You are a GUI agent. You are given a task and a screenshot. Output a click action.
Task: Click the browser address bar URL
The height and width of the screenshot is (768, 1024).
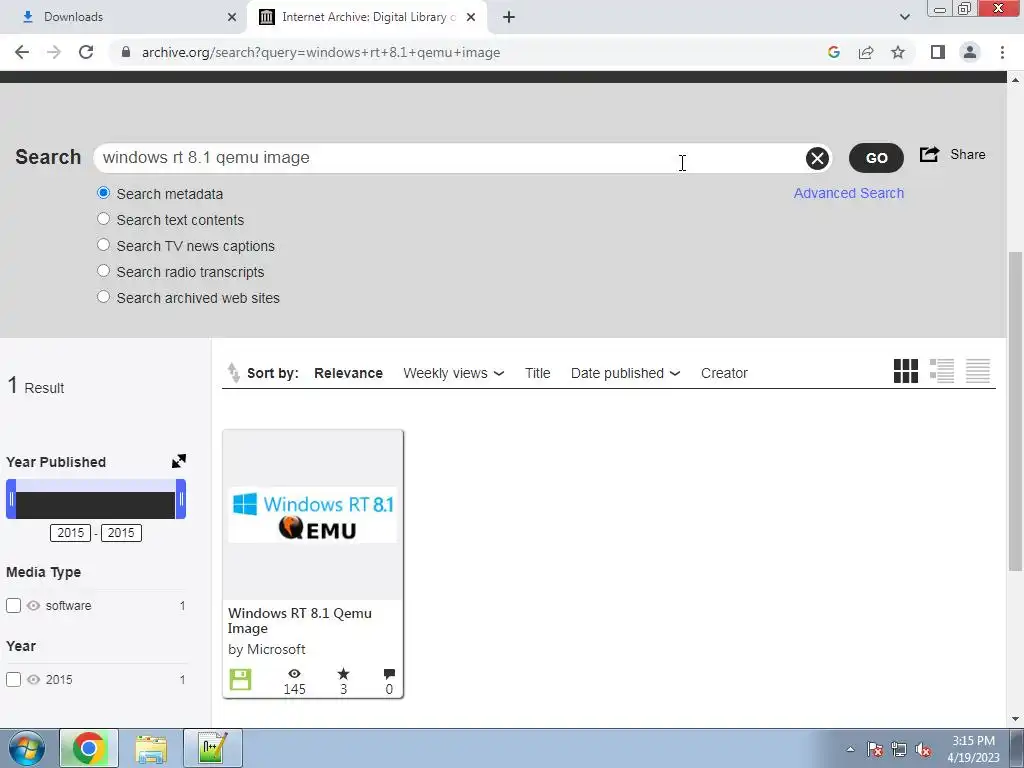pyautogui.click(x=321, y=52)
